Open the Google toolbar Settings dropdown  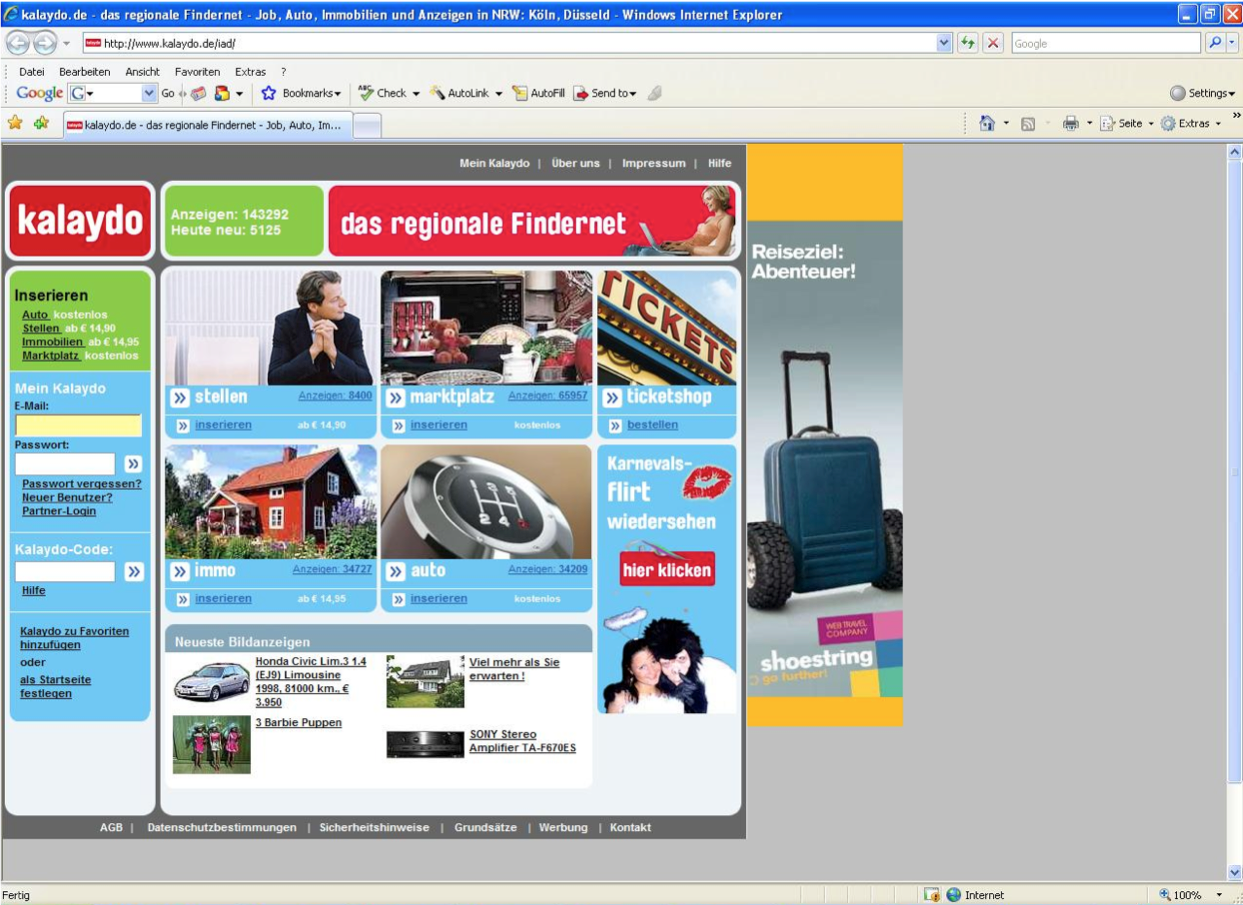pyautogui.click(x=1202, y=93)
